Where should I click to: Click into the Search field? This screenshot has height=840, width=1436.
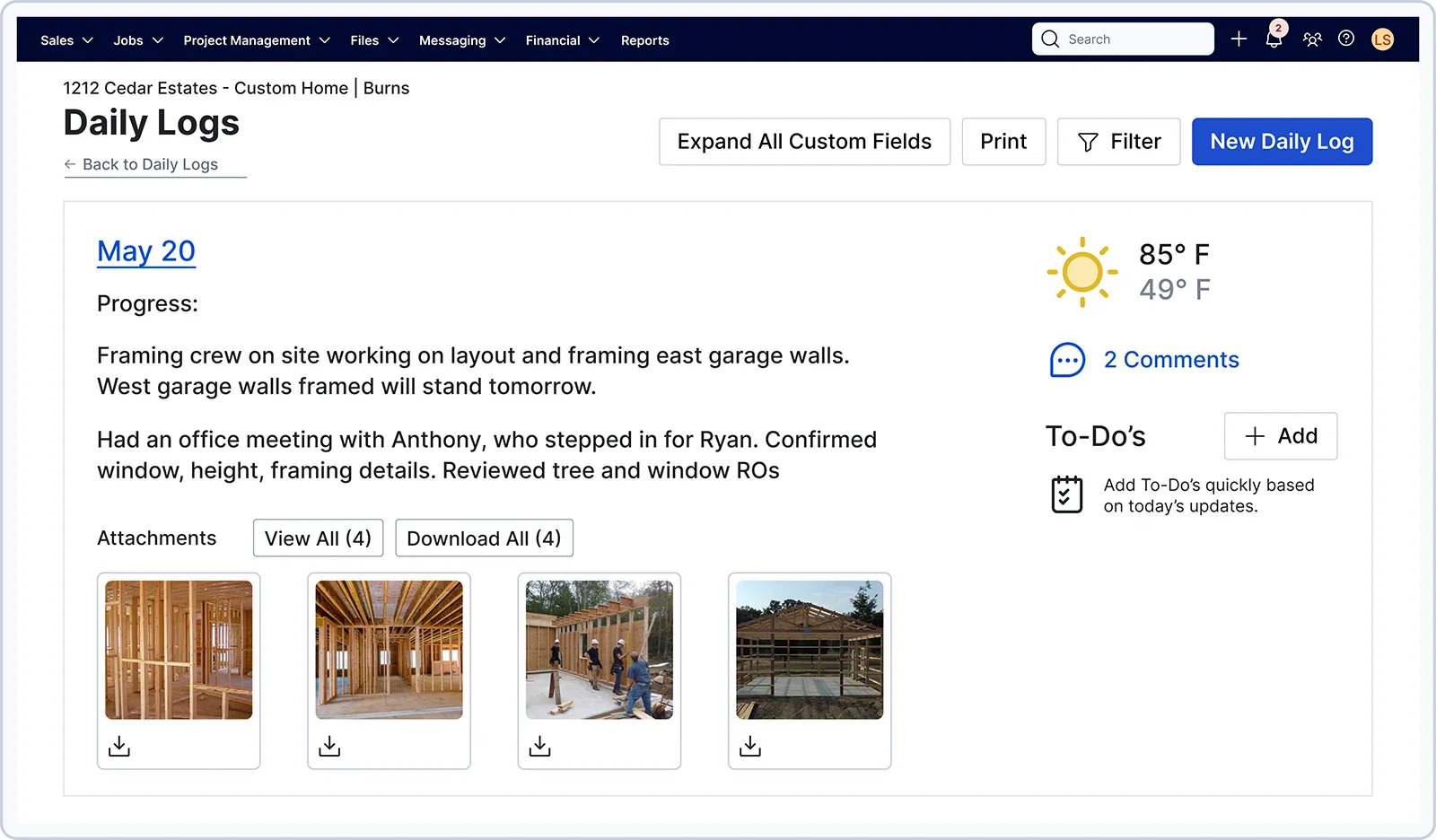[x=1133, y=39]
